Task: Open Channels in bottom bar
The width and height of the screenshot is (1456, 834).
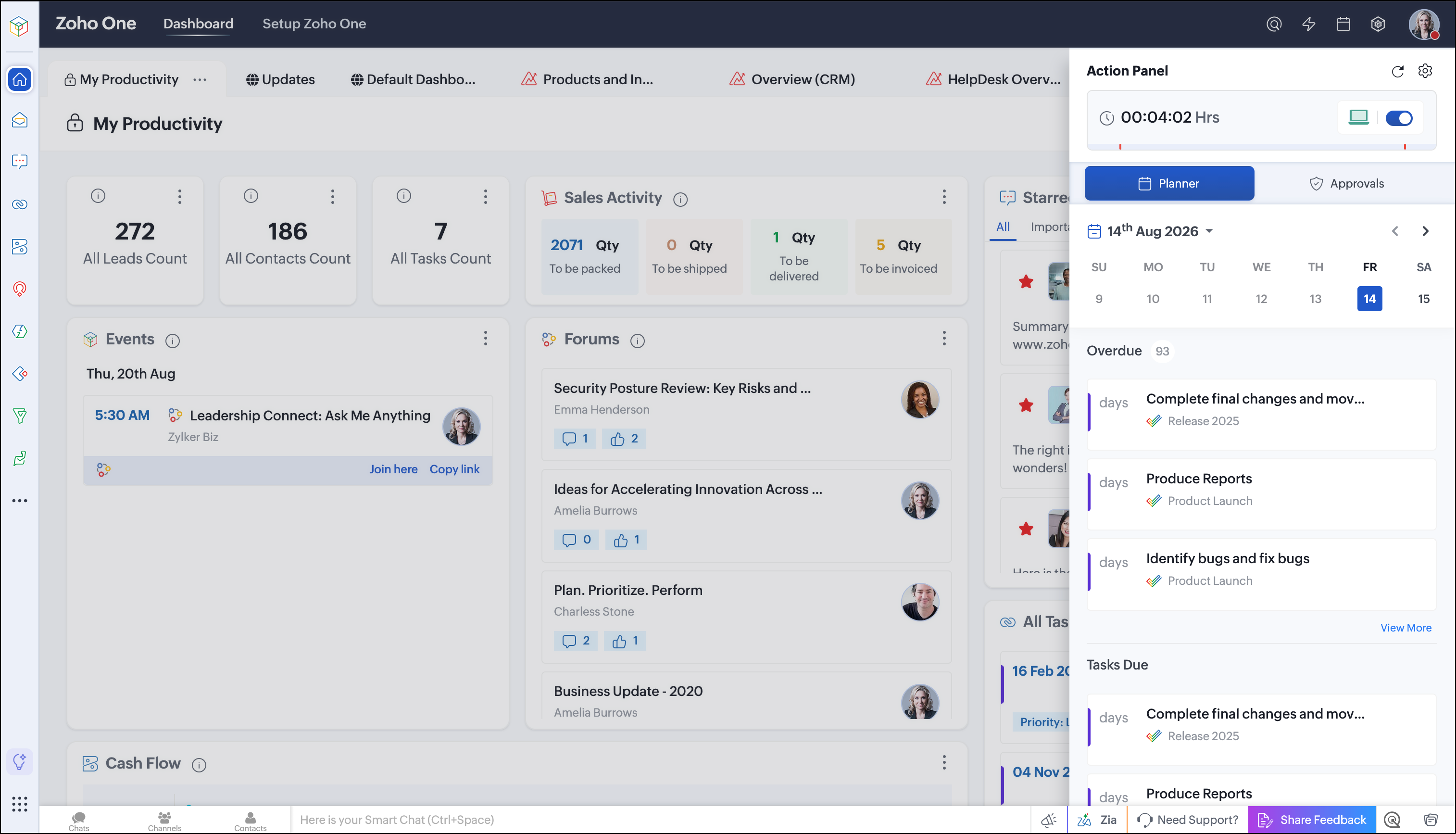Action: (164, 821)
